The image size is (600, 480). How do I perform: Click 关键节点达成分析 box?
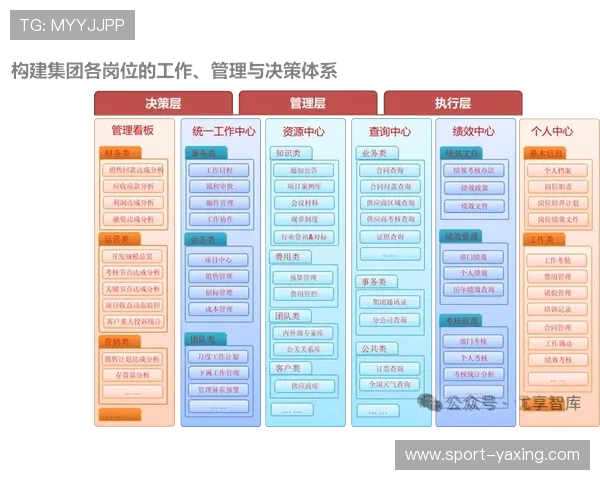tap(132, 289)
